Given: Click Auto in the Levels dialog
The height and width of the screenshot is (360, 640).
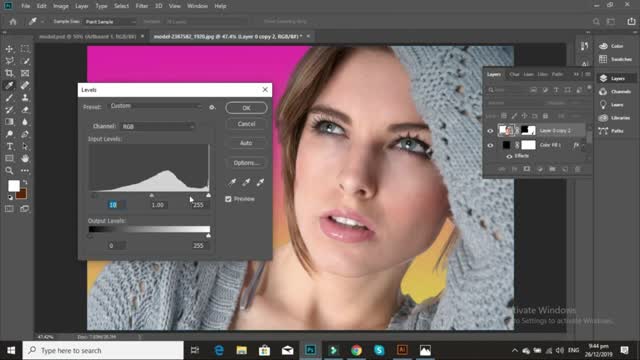Looking at the screenshot, I should point(247,143).
